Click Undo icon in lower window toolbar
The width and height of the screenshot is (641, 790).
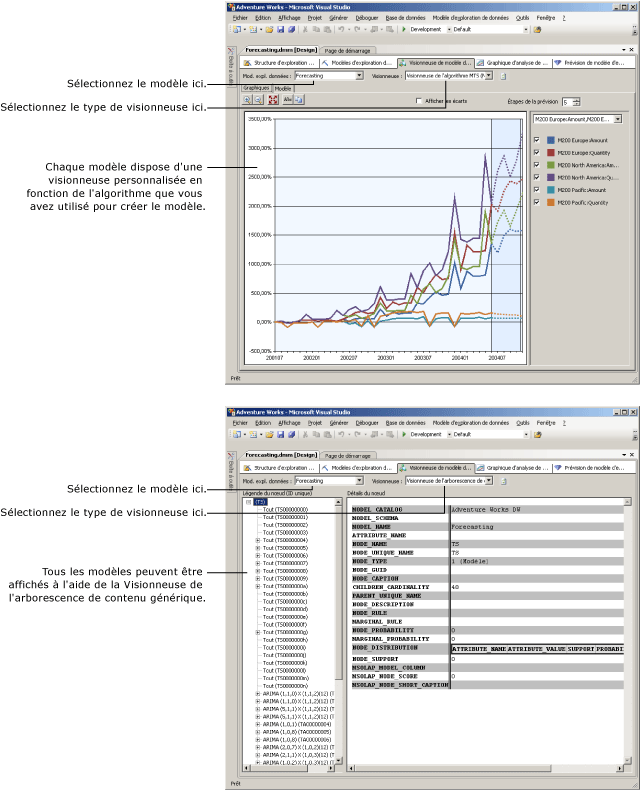341,434
